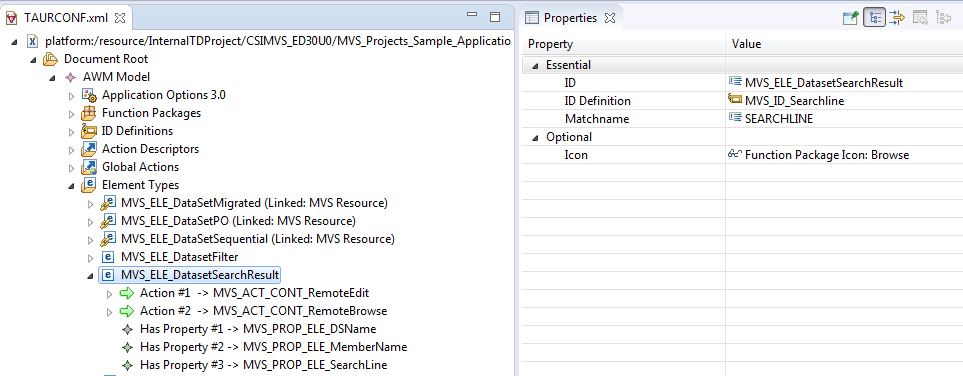
Task: Click the MVS_ELE_DatasetFilter element icon
Action: pyautogui.click(x=108, y=257)
